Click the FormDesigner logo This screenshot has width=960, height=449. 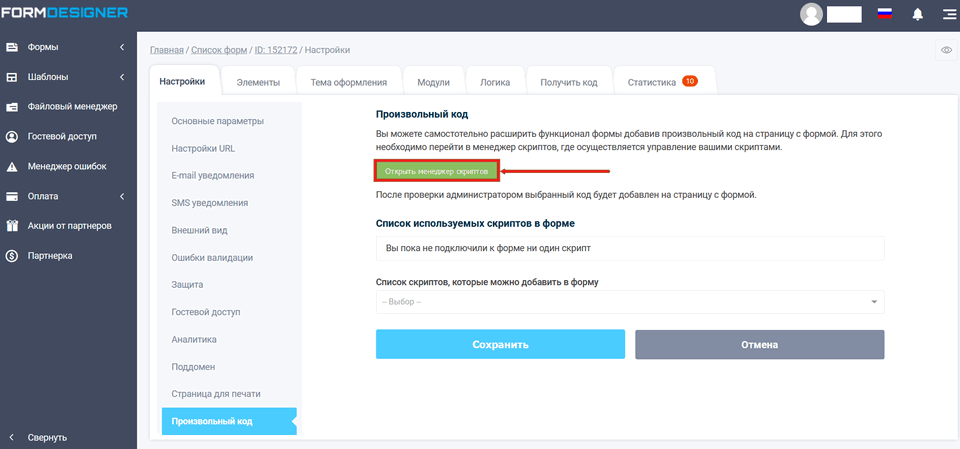pos(64,11)
